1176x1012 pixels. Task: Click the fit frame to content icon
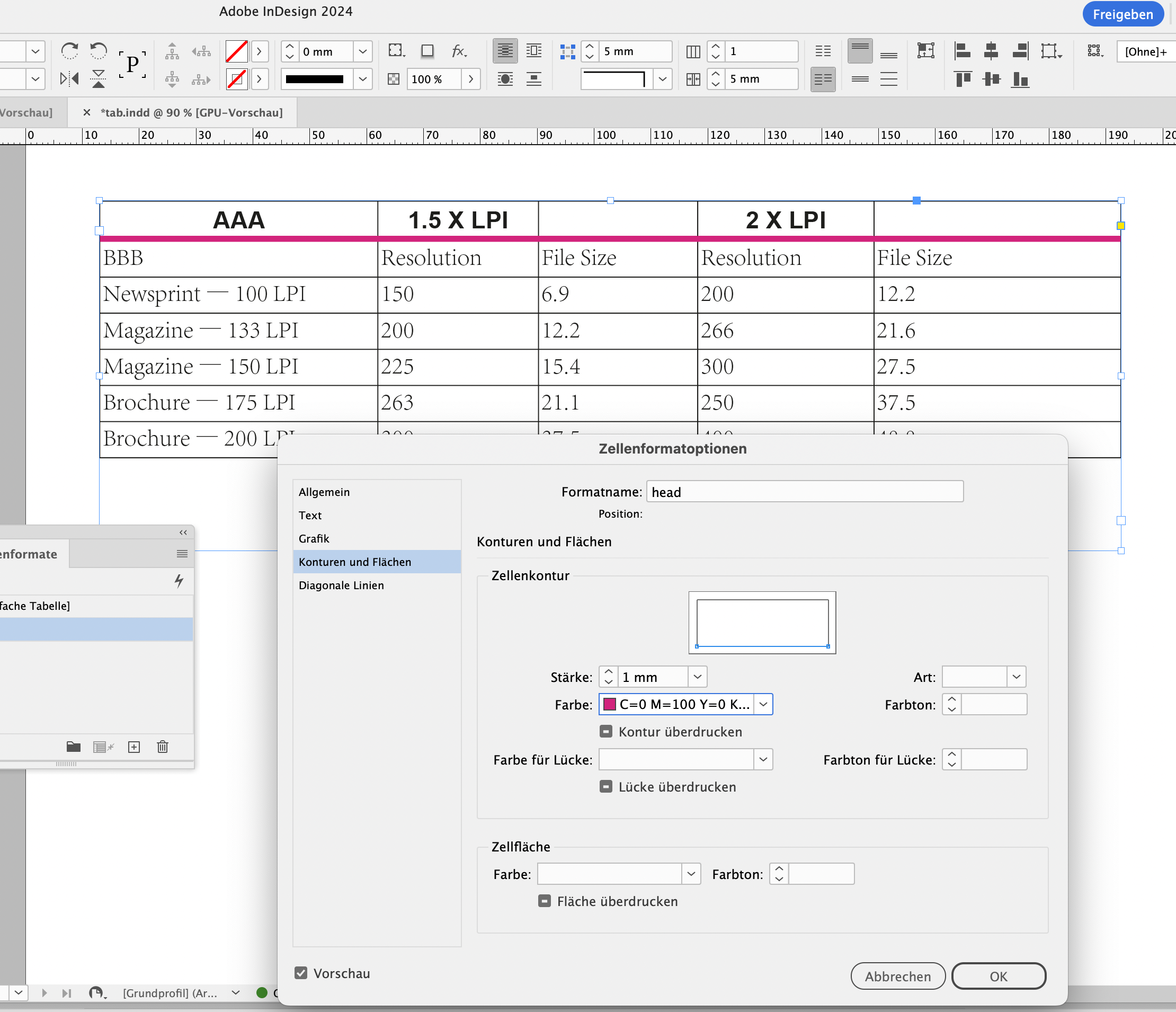click(926, 50)
